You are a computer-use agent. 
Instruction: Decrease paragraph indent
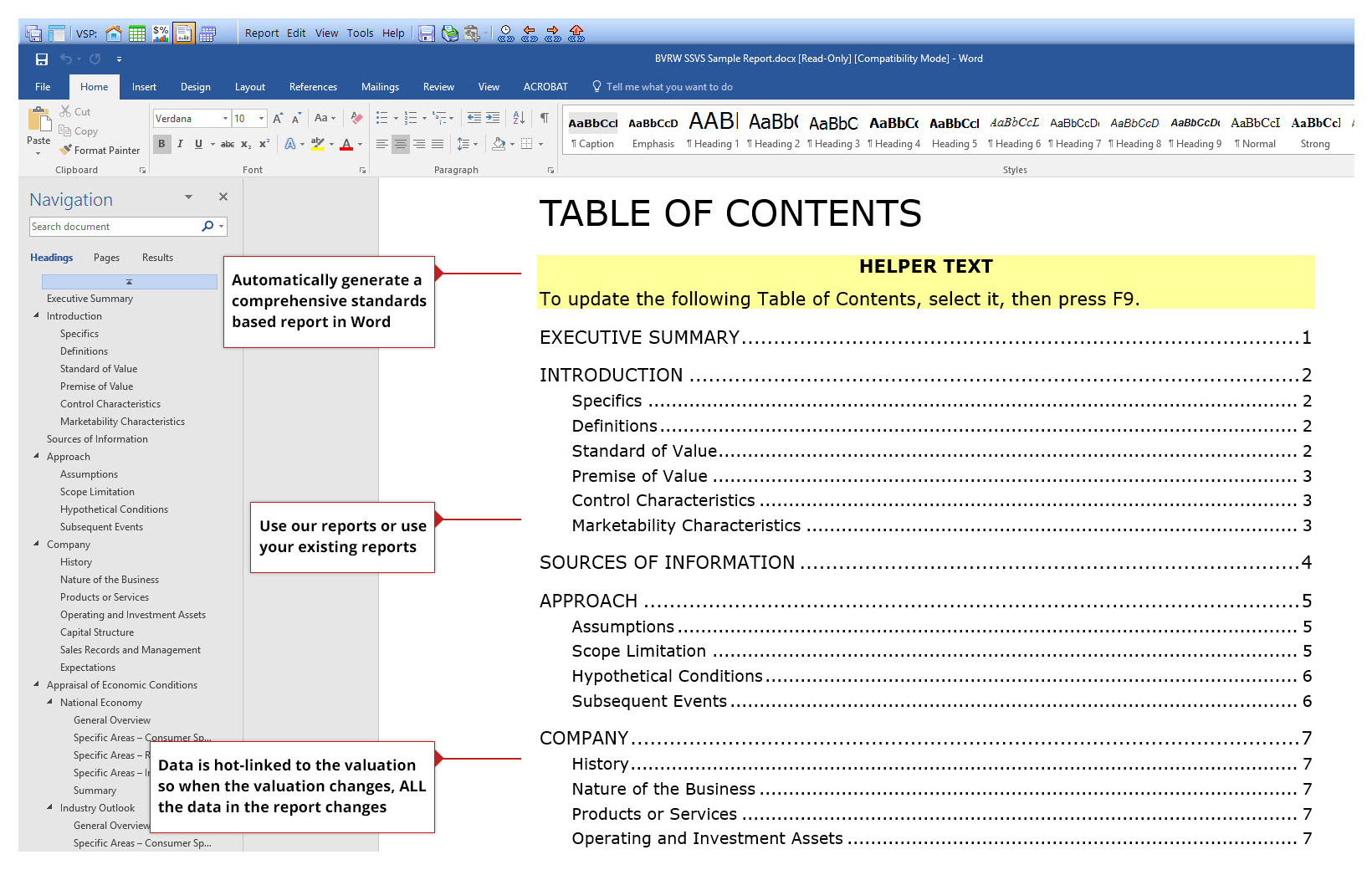474,118
